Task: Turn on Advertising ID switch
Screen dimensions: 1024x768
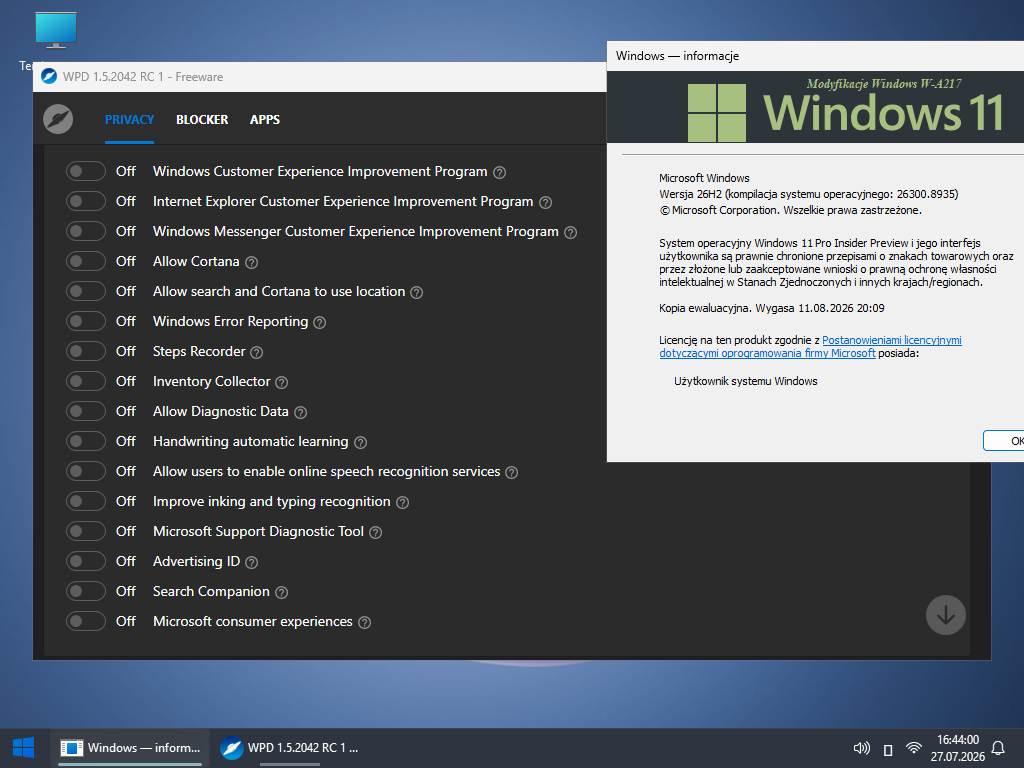Action: 86,561
